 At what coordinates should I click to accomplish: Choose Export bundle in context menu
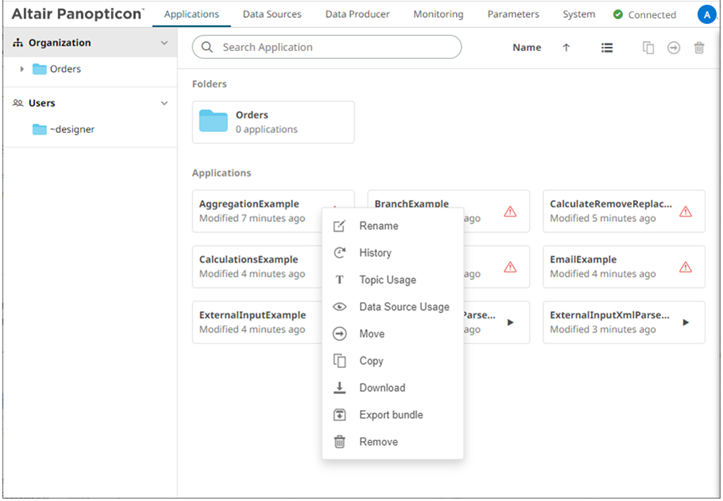coord(390,415)
